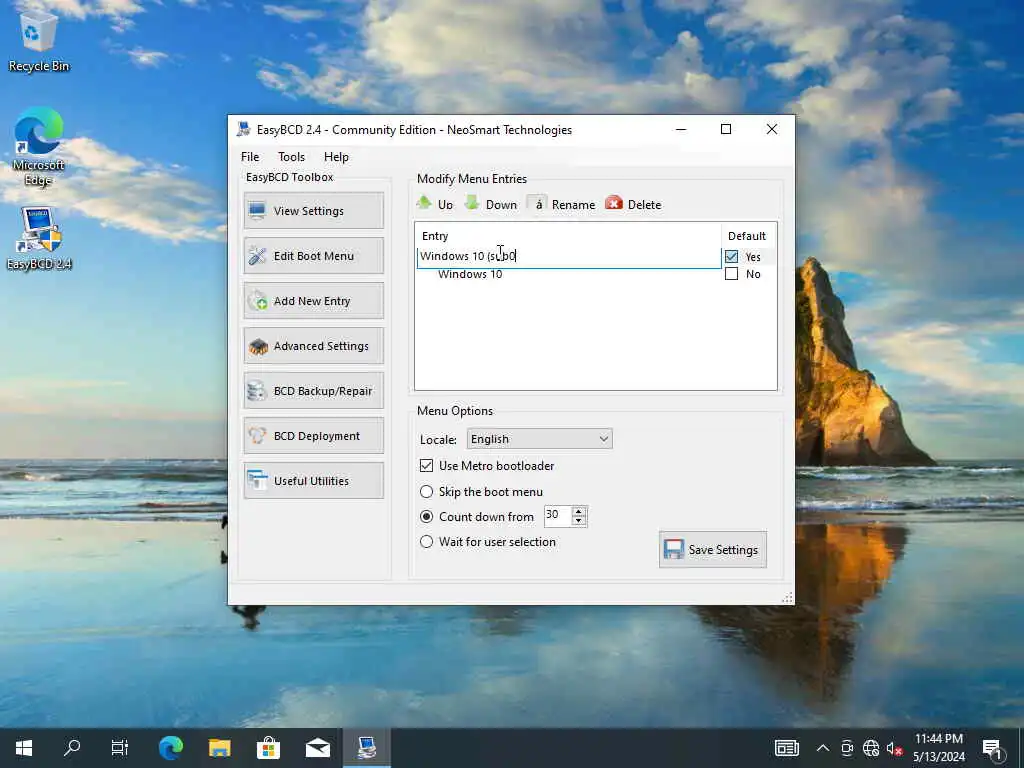
Task: Open Add New Entry page
Action: (x=313, y=300)
